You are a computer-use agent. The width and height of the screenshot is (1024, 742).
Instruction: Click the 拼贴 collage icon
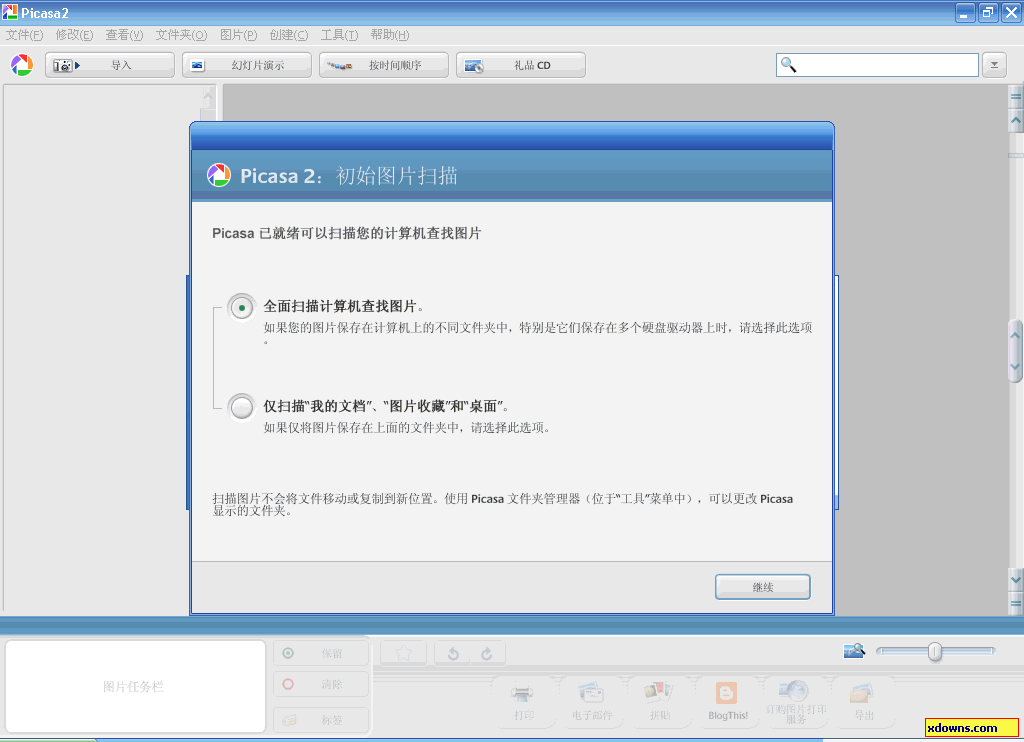(x=660, y=702)
